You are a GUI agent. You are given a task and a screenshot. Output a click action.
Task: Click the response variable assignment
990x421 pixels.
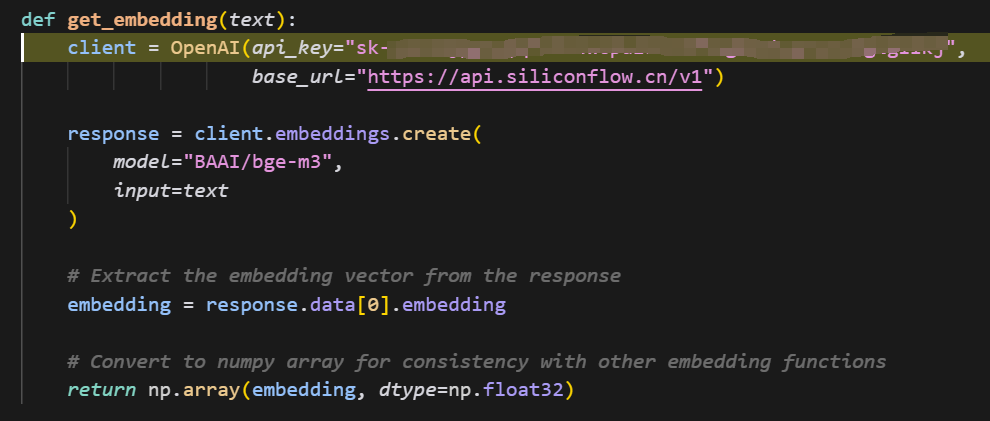pos(113,134)
